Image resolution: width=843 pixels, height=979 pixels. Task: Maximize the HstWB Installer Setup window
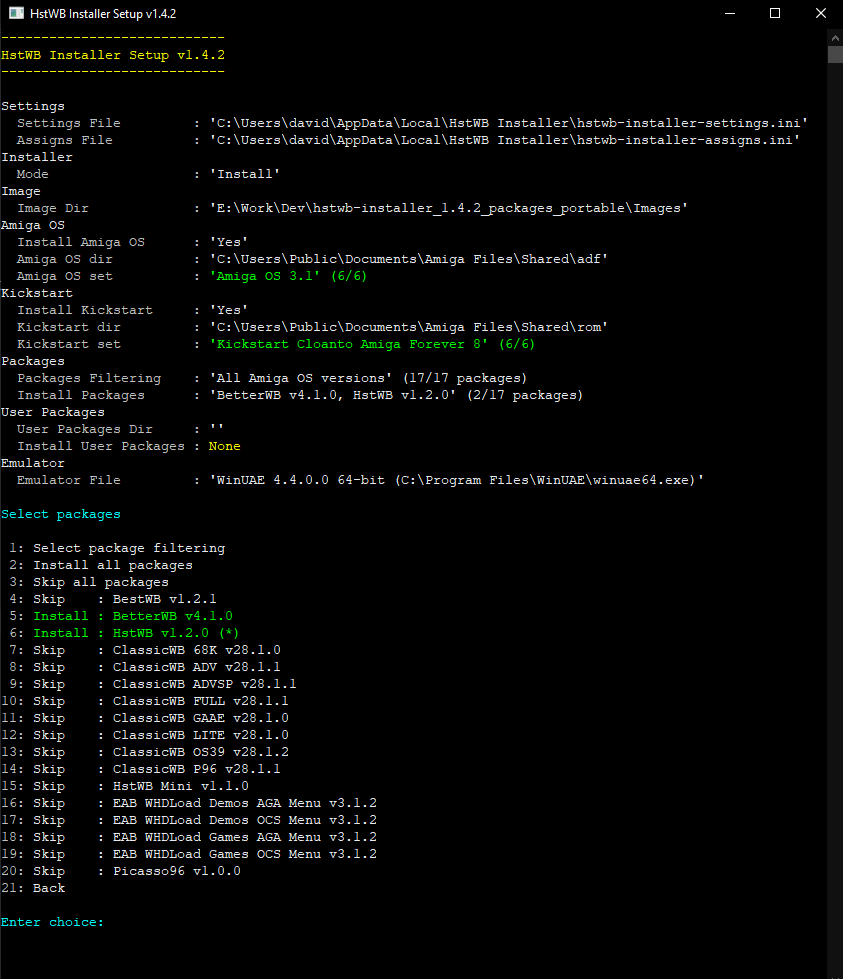click(775, 13)
